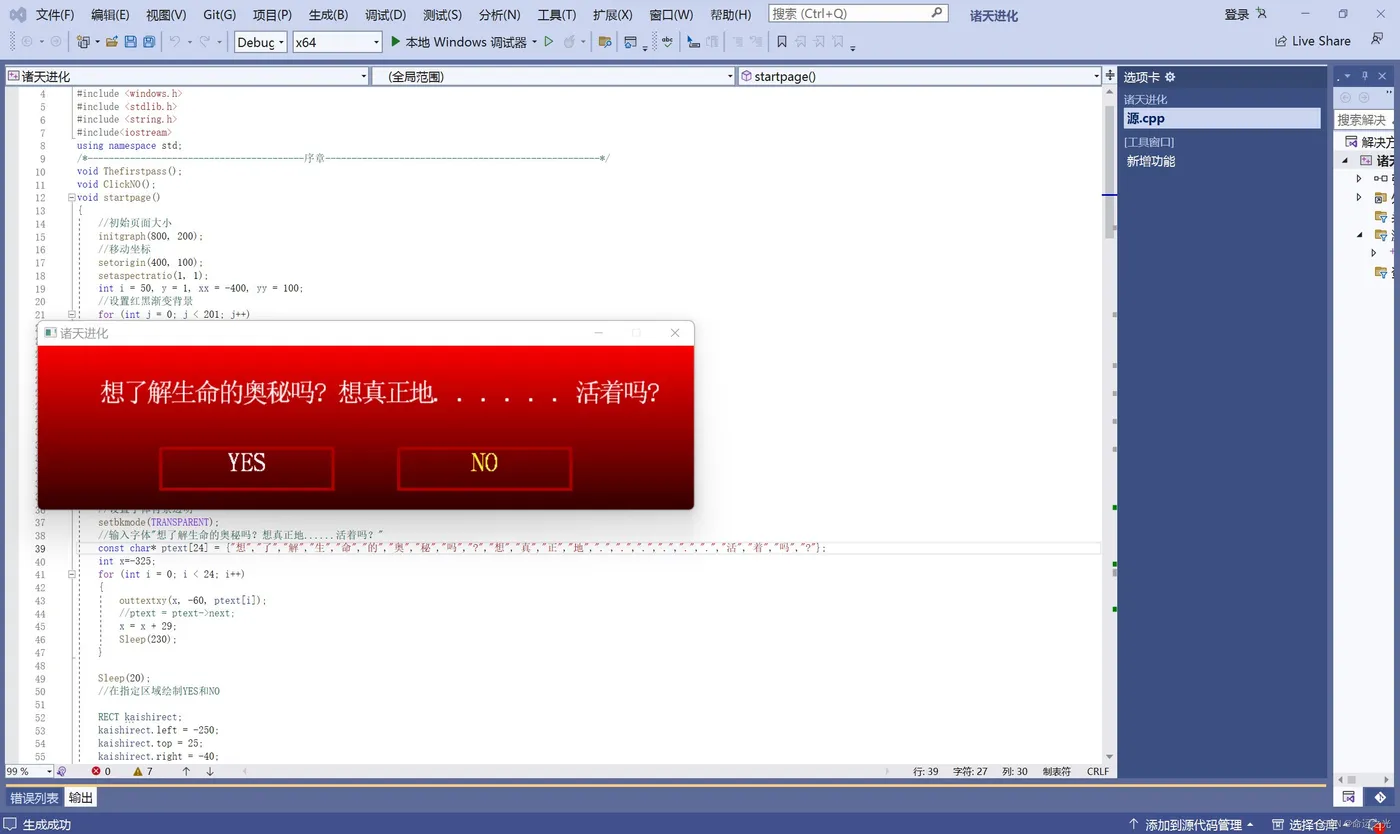Click Git Changes tab icon at bottom right
The width and height of the screenshot is (1400, 834).
(x=1380, y=797)
